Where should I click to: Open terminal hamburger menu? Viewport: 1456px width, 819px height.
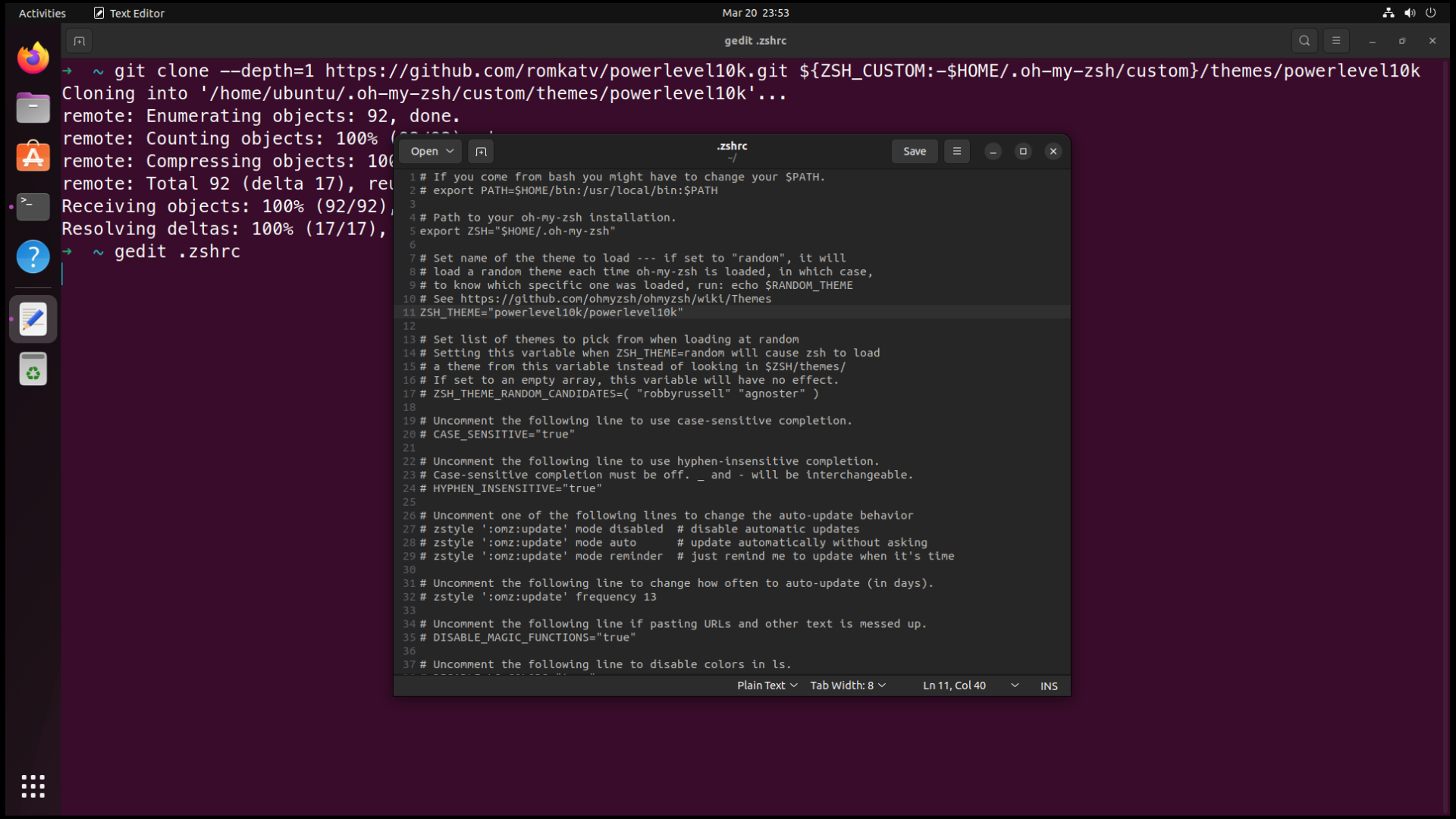coord(1336,41)
